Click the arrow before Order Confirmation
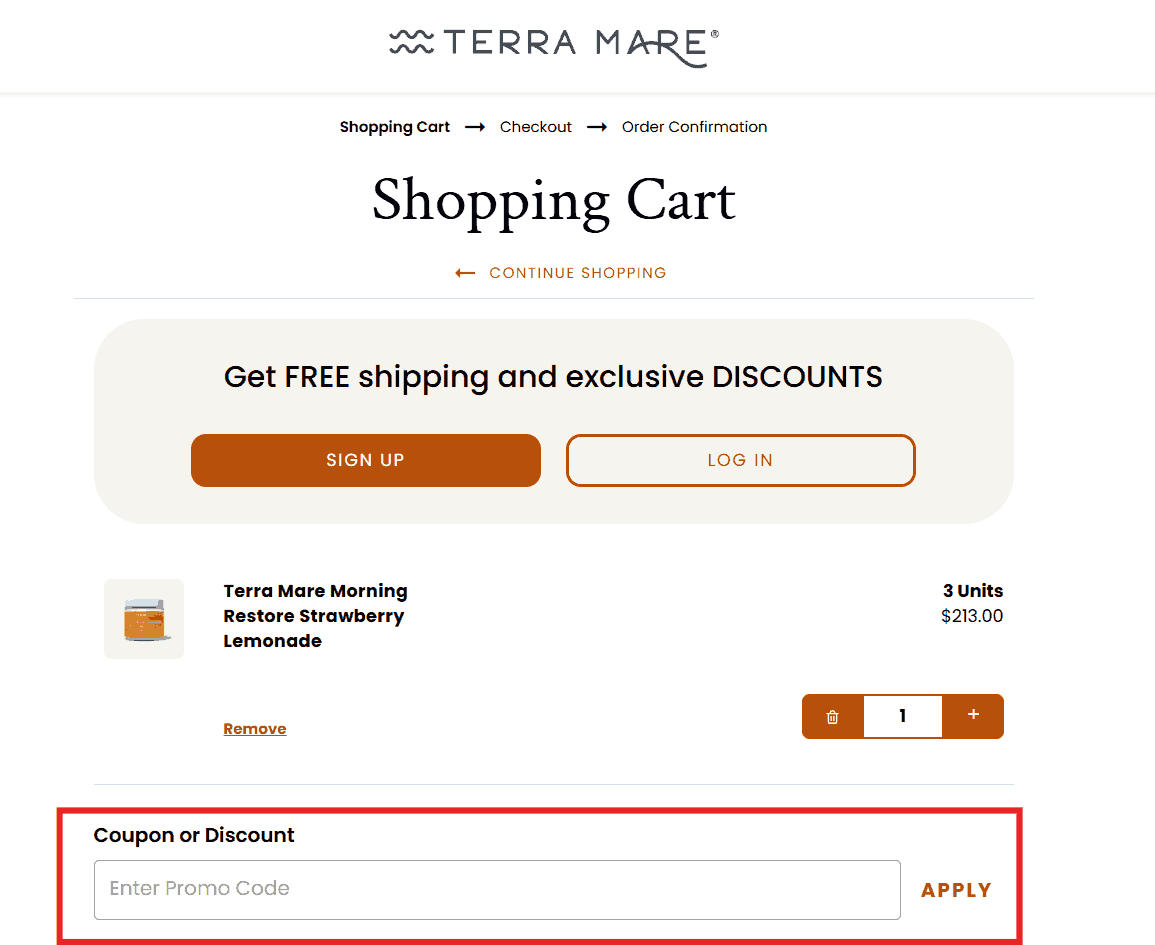1155x945 pixels. coord(597,127)
